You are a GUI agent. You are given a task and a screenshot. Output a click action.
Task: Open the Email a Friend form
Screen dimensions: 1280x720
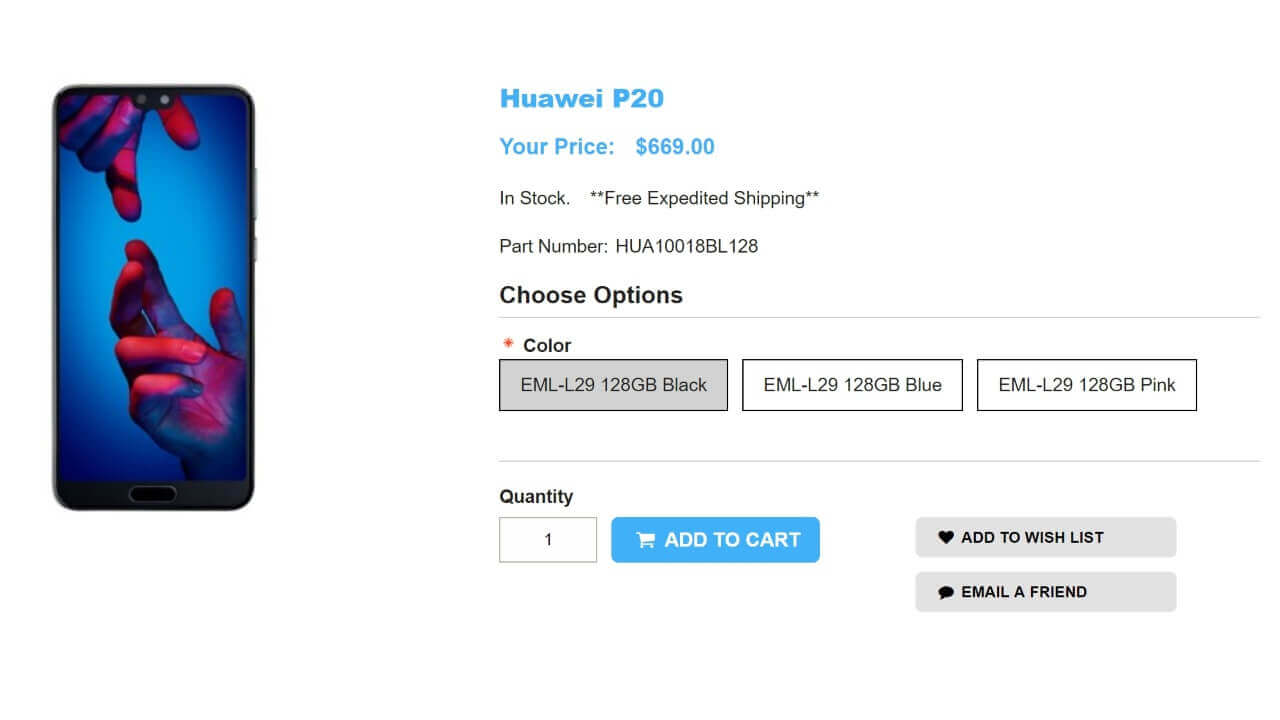[1045, 592]
